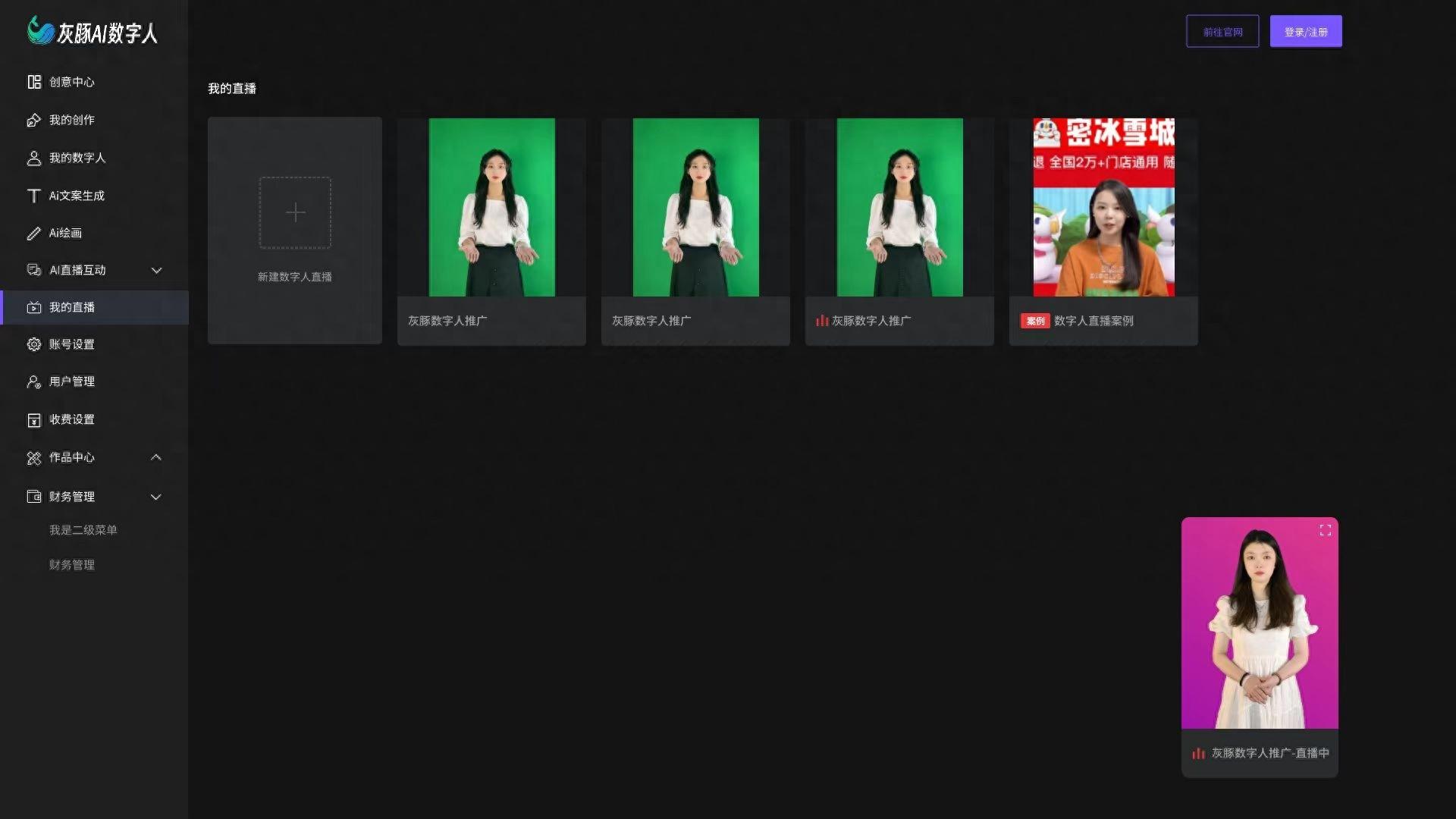This screenshot has width=1456, height=819.
Task: Select the 用户管理 menu item
Action: [x=71, y=381]
